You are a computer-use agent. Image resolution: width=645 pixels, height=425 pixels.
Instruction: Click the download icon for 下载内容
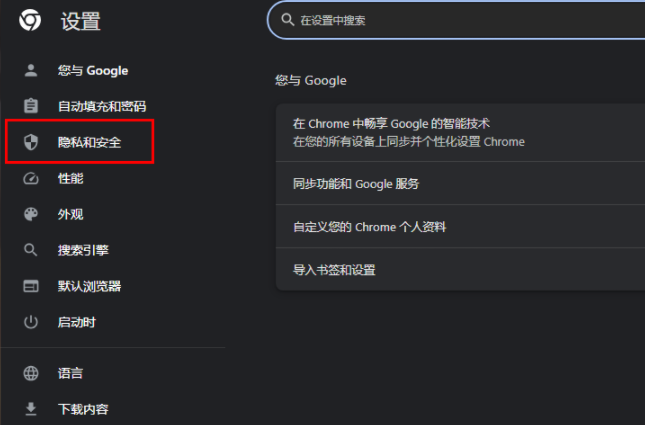tap(31, 409)
